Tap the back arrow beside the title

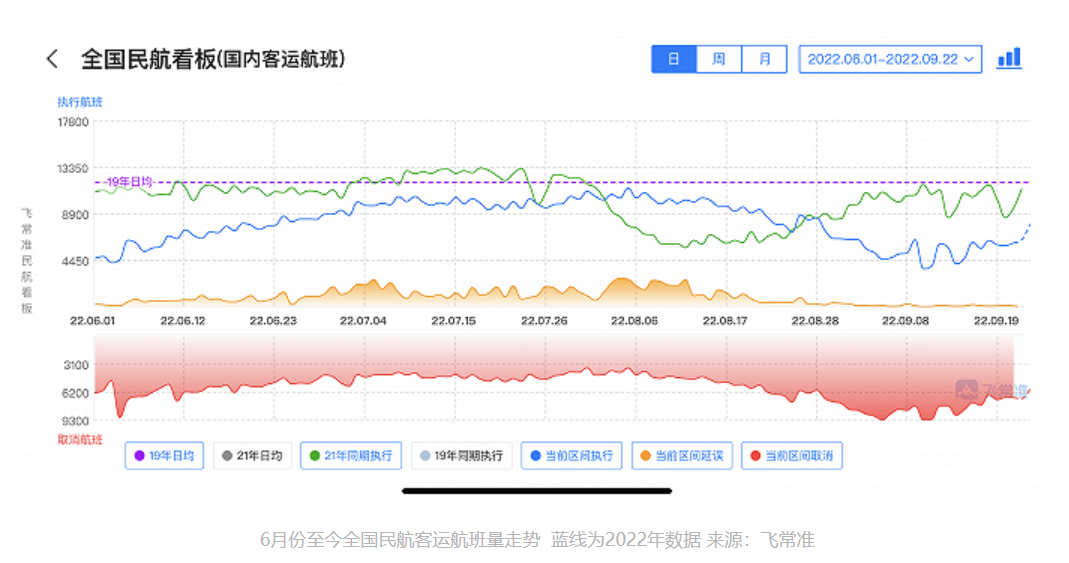point(53,59)
